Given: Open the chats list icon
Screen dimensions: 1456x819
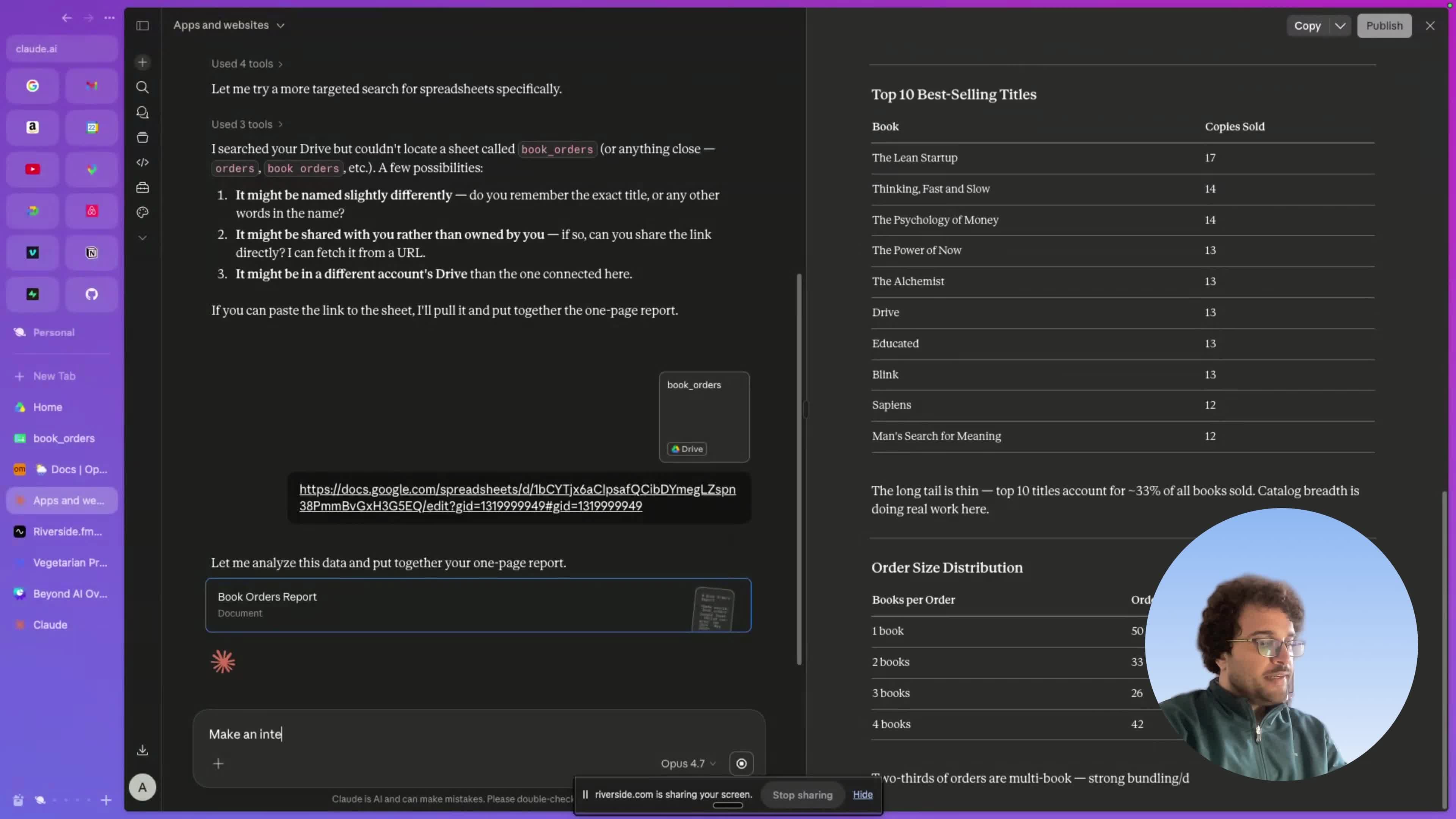Looking at the screenshot, I should coord(143,113).
